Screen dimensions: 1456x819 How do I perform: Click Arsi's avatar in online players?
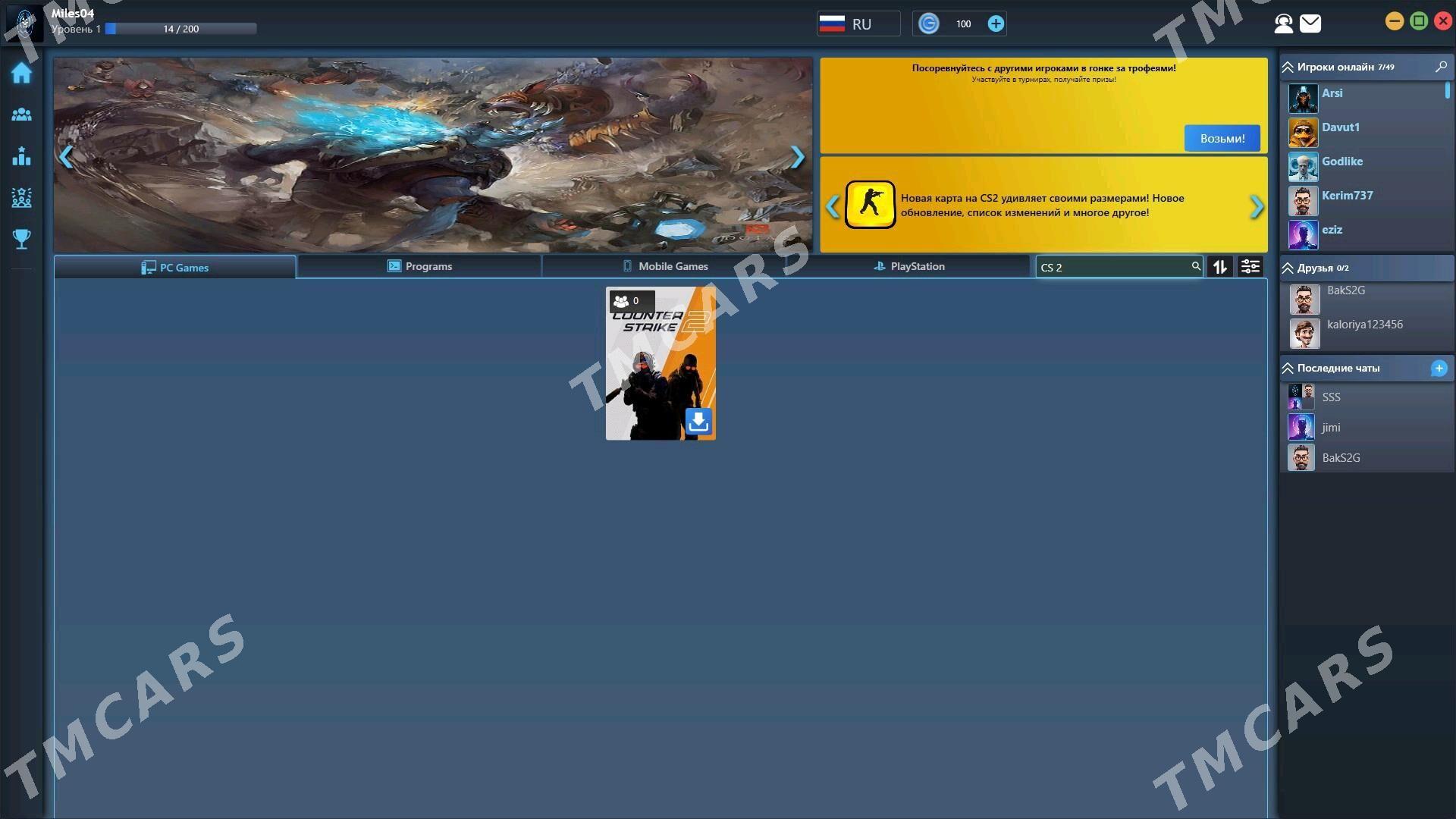(x=1303, y=99)
